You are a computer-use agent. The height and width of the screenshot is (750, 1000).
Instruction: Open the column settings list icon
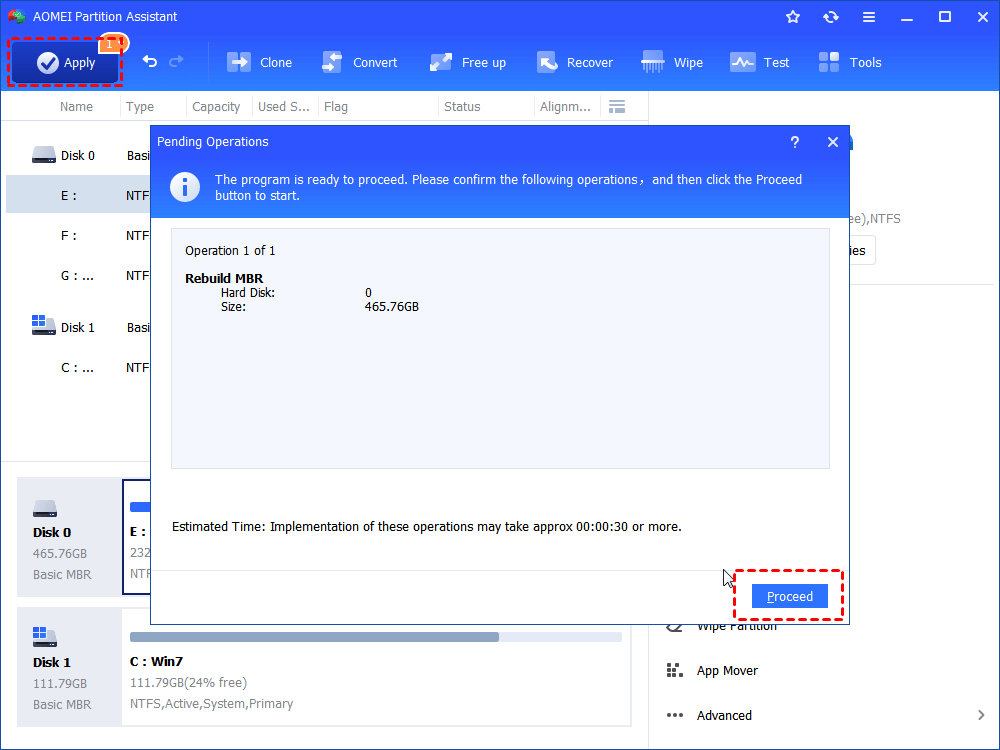pos(617,107)
